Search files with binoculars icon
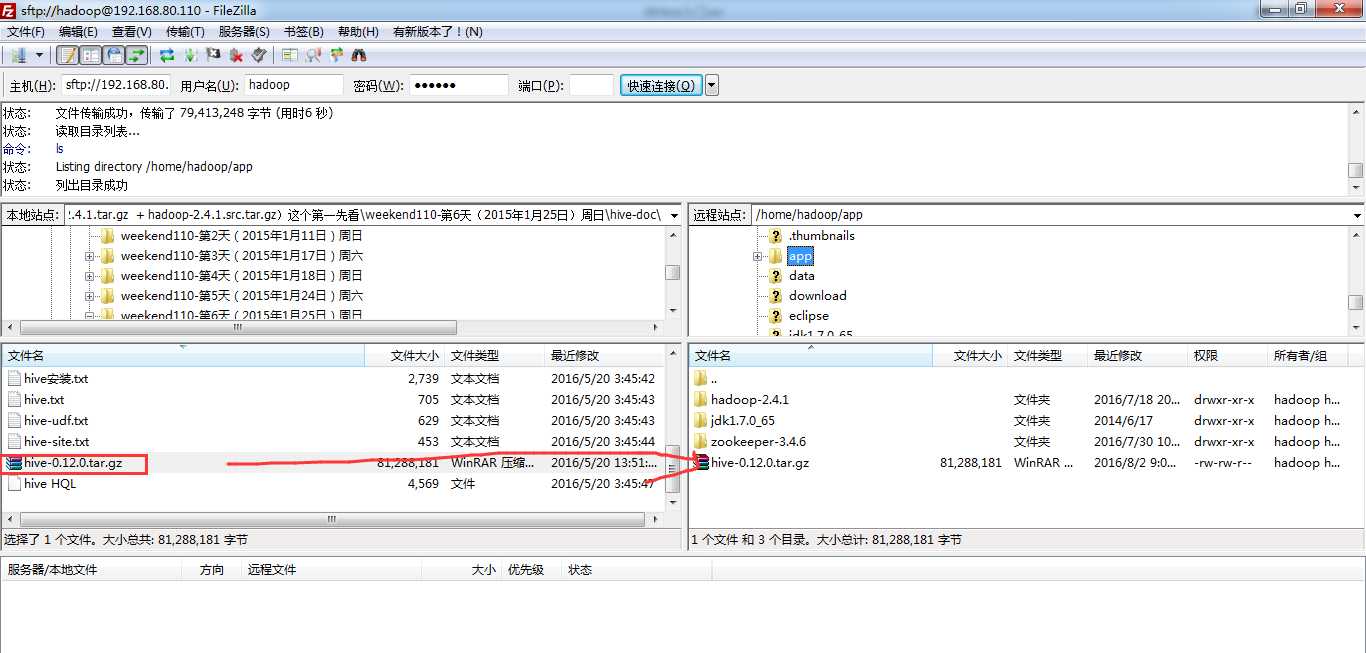This screenshot has height=653, width=1366. coord(359,55)
